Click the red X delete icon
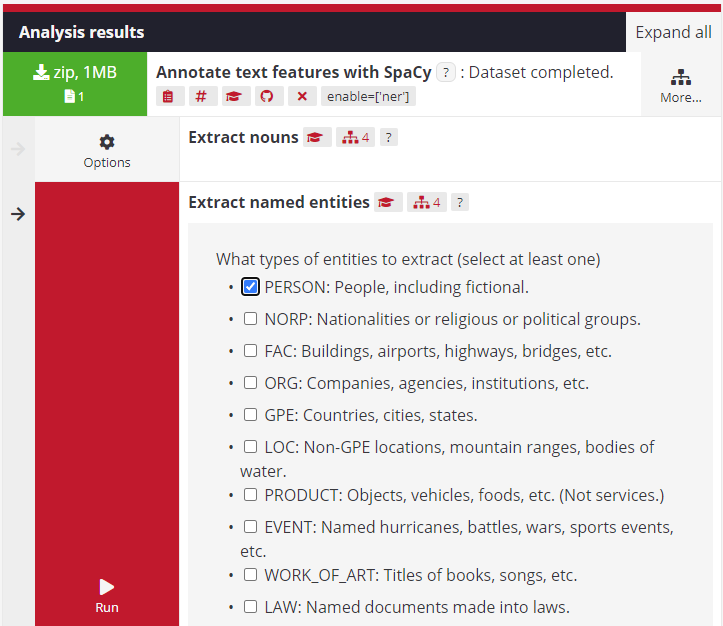The width and height of the screenshot is (723, 626). 299,96
